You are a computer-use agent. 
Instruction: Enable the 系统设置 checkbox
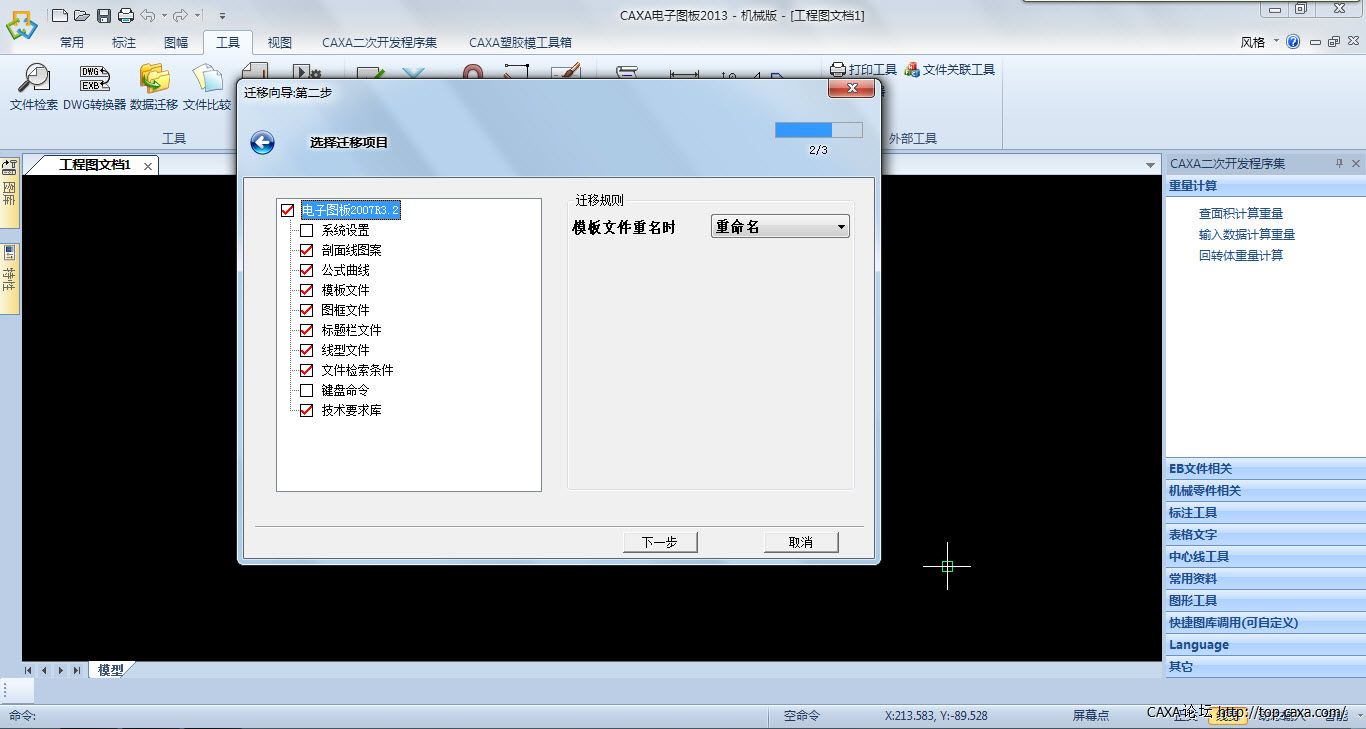point(307,231)
